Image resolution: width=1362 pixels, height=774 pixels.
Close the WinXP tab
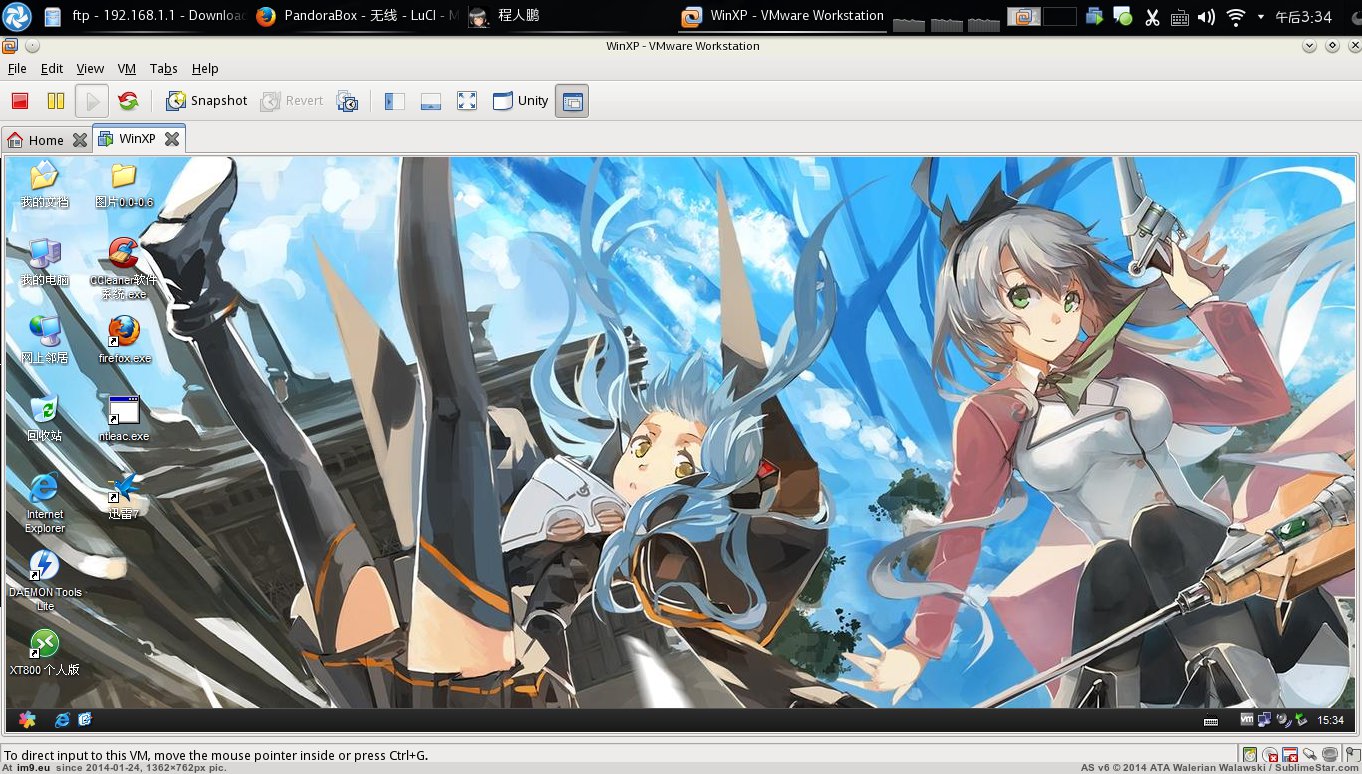point(172,139)
